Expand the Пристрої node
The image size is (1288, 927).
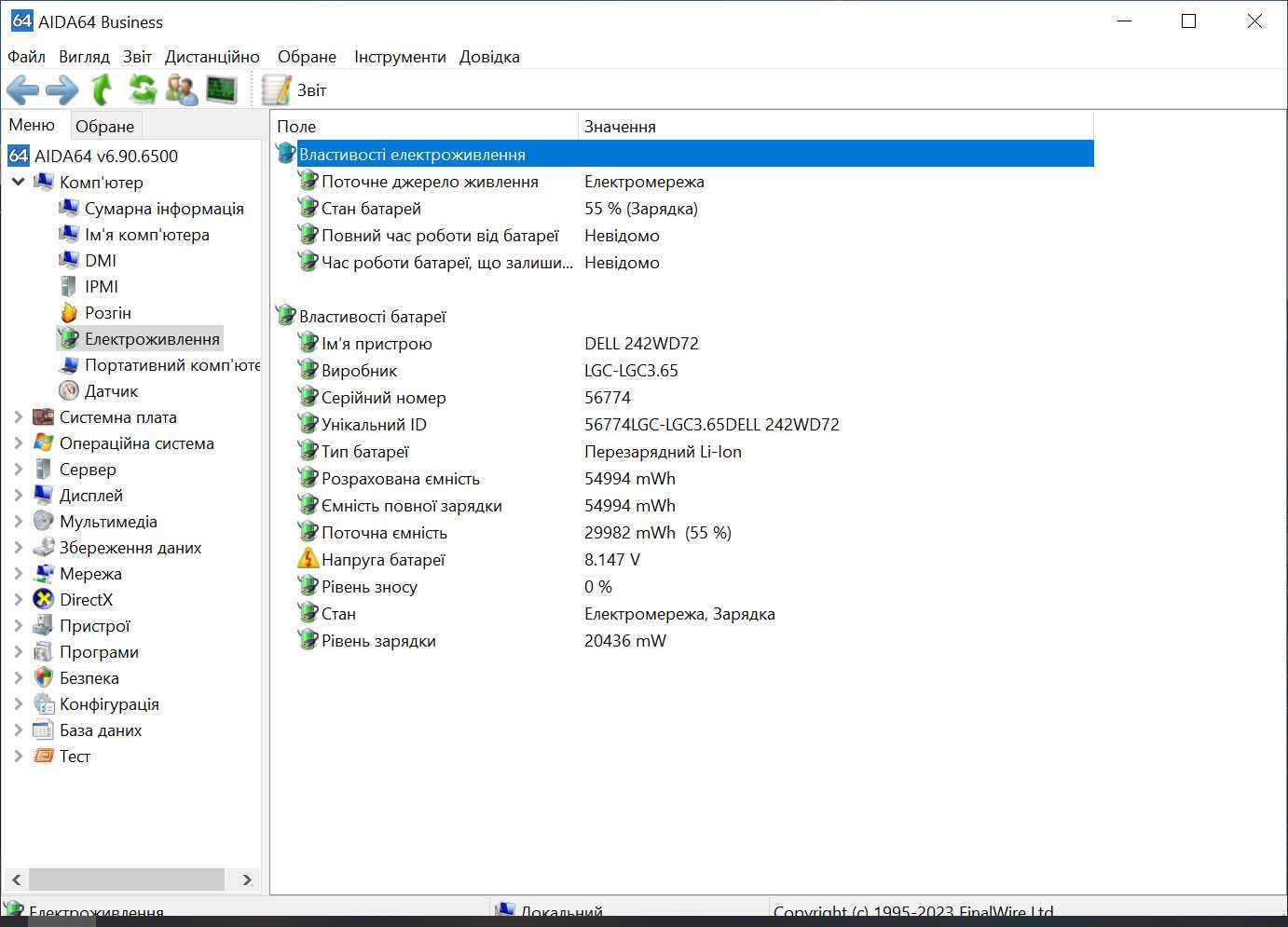click(x=18, y=626)
